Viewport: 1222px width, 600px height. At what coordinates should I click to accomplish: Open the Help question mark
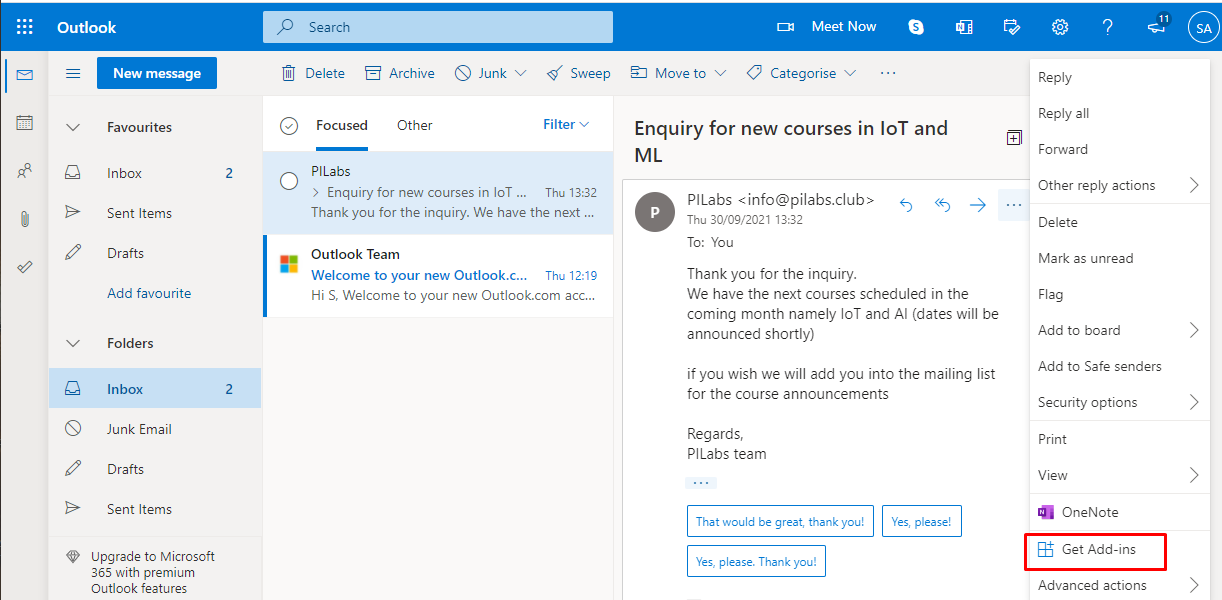click(x=1108, y=27)
